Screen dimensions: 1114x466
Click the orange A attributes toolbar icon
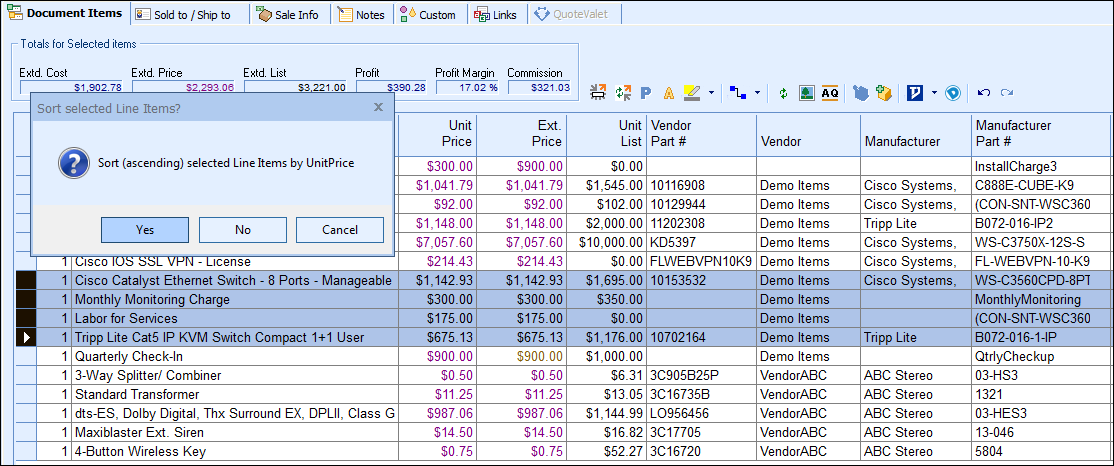tap(669, 93)
